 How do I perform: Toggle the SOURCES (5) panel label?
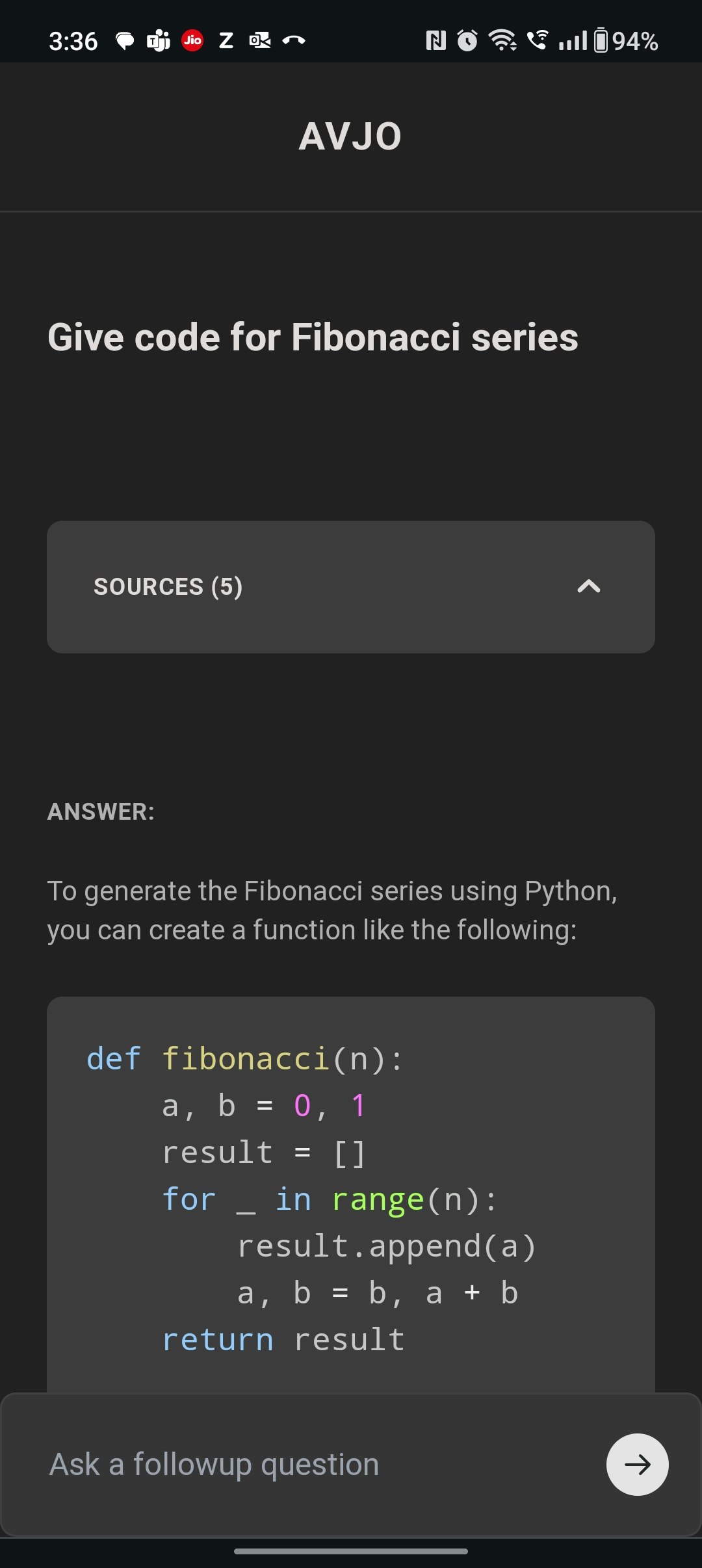(x=168, y=586)
